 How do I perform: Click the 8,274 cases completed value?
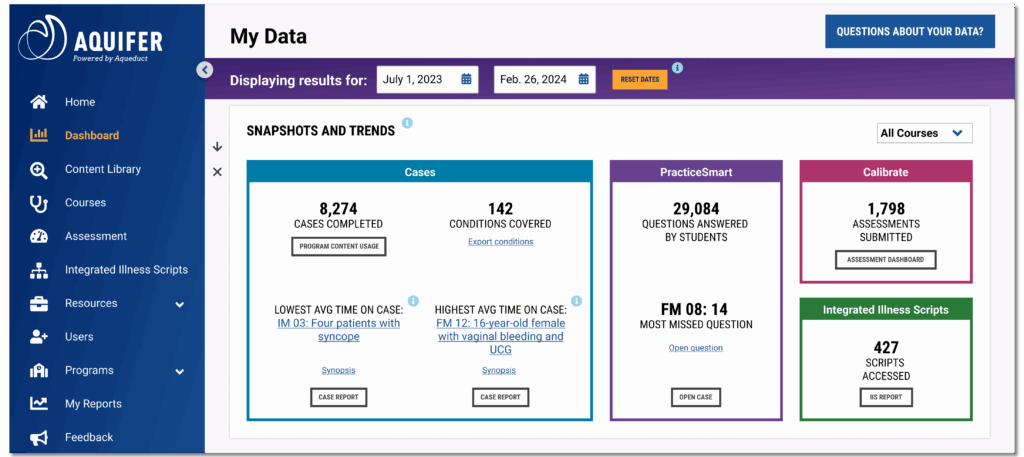(x=336, y=209)
